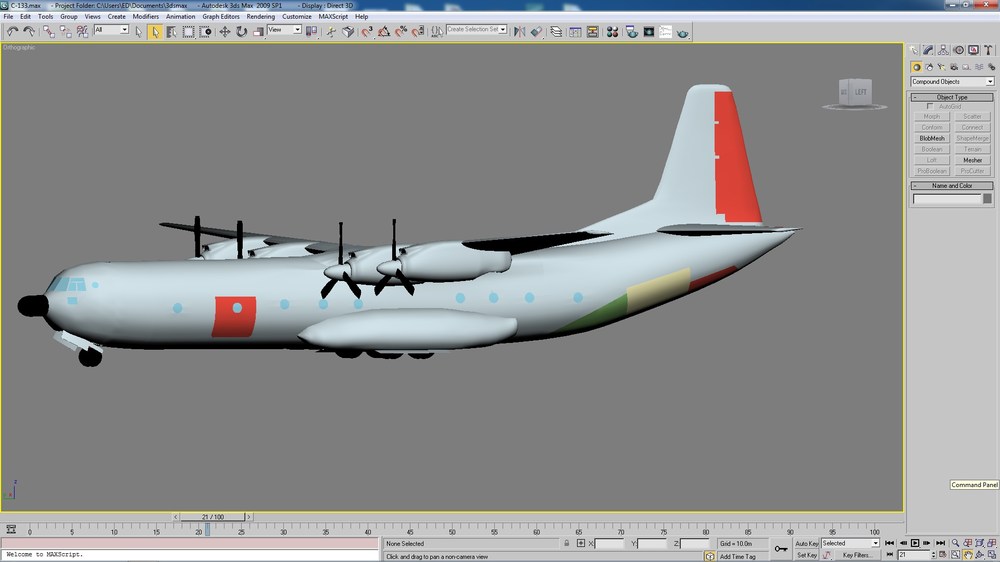Click the Redo arrow in toolbar
This screenshot has width=1000, height=562.
point(29,31)
